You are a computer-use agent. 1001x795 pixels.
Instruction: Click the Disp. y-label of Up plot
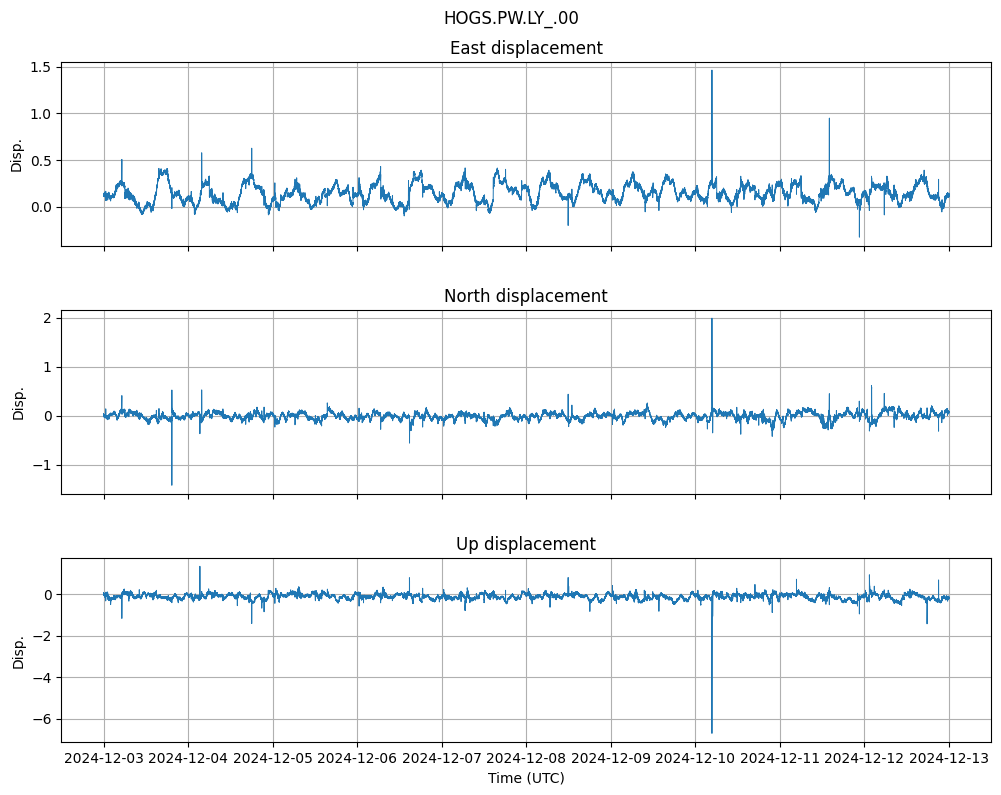(18, 650)
